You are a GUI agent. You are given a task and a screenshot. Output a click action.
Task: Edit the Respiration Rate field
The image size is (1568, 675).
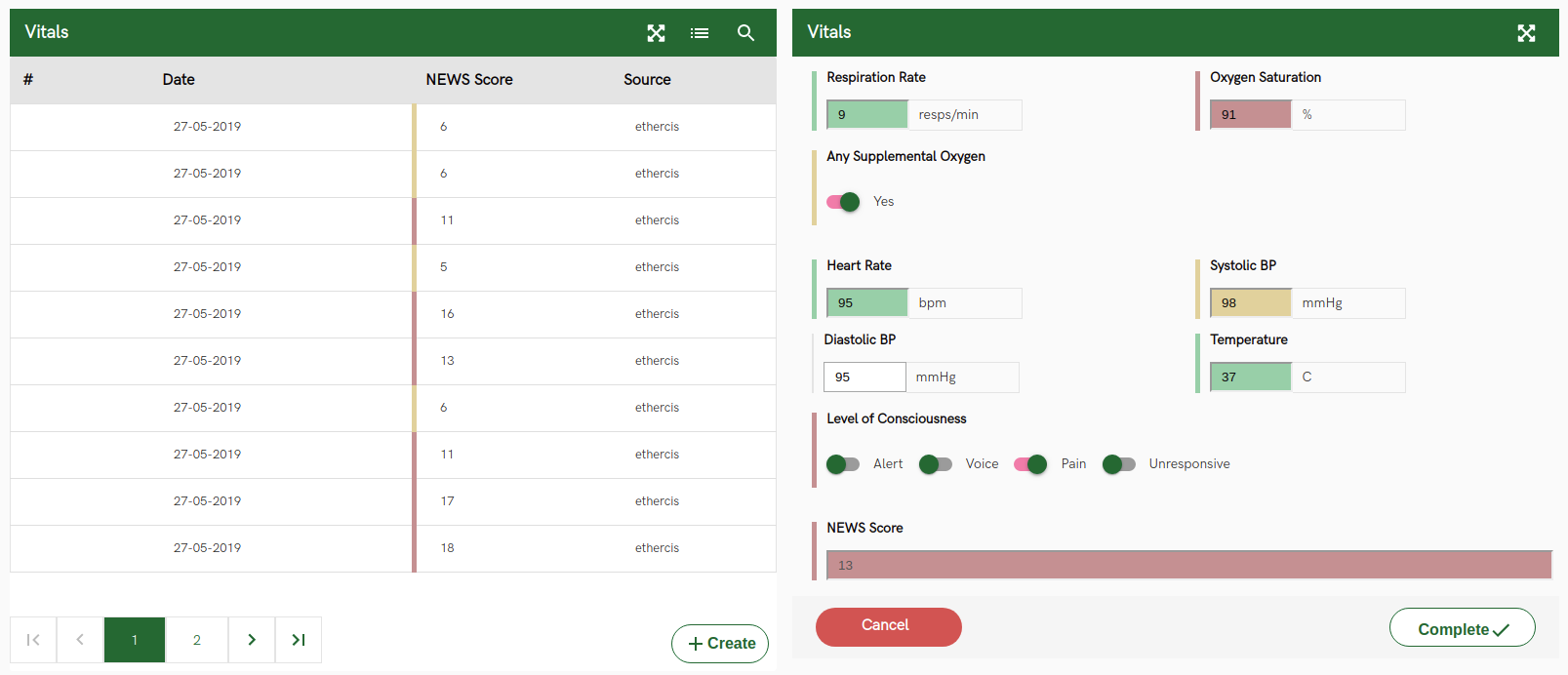tap(867, 115)
